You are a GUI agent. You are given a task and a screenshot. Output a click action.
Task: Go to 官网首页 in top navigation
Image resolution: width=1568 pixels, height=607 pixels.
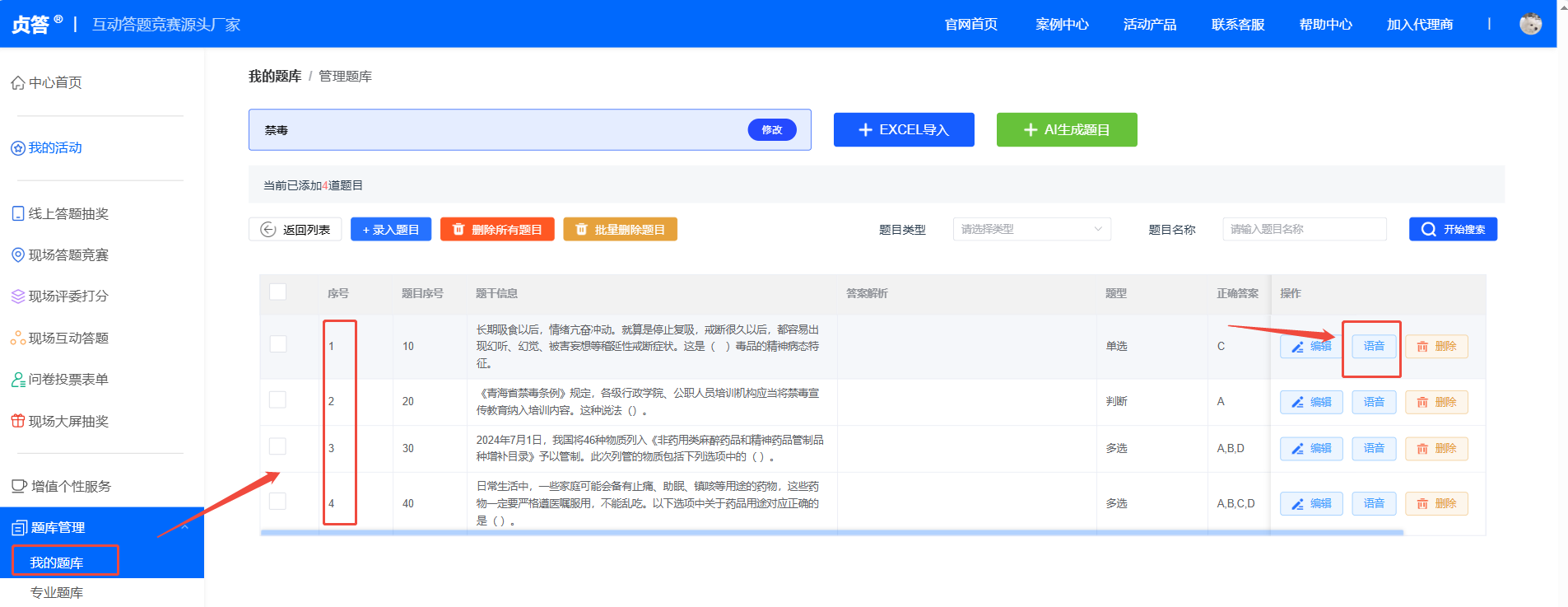pyautogui.click(x=971, y=25)
